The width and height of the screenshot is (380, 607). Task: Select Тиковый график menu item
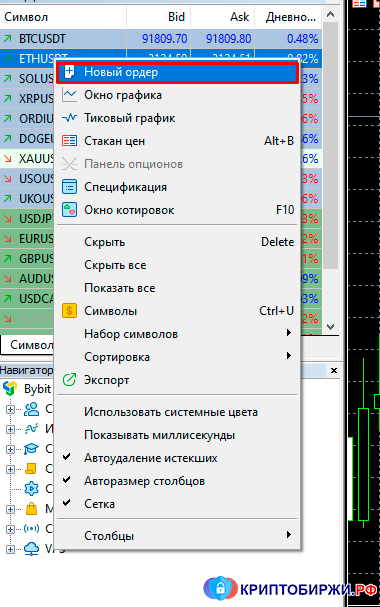point(177,118)
